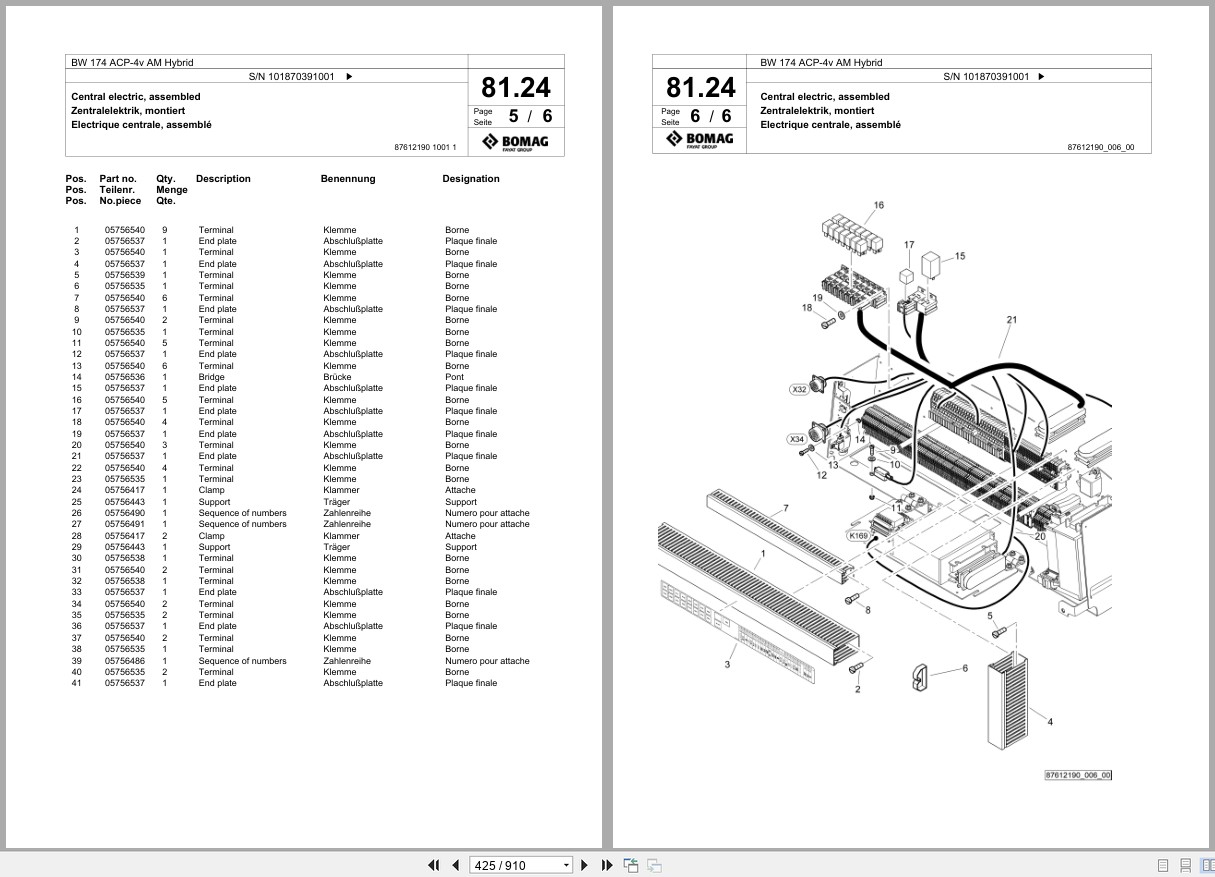1215x877 pixels.
Task: Open the page number dropdown arrow
Action: pyautogui.click(x=566, y=865)
